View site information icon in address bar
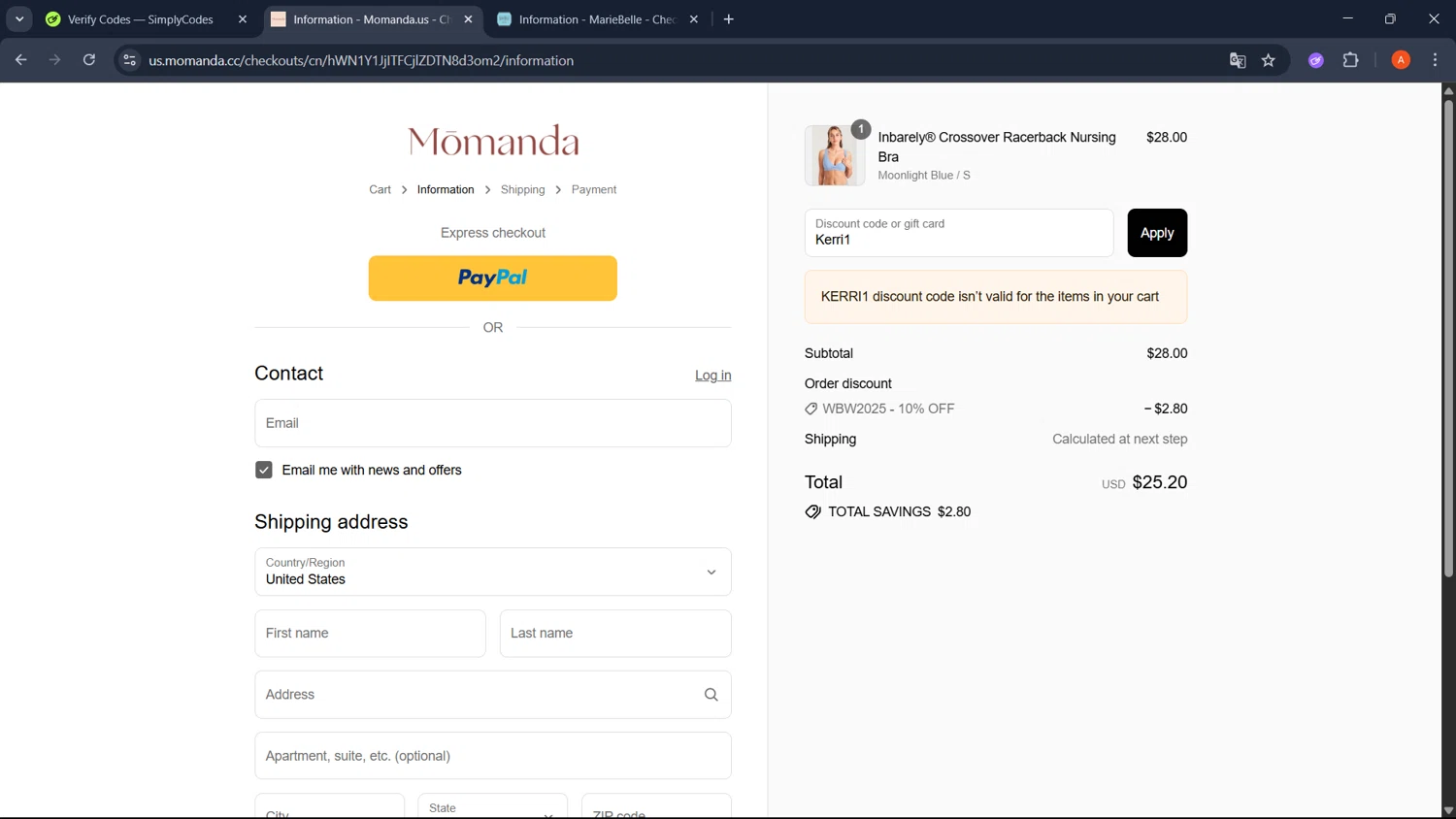The height and width of the screenshot is (819, 1456). pos(129,60)
